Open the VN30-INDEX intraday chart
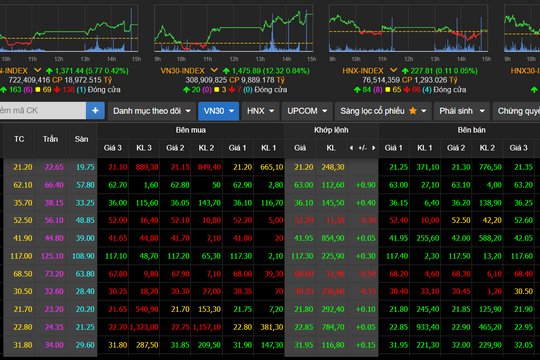Image resolution: width=540 pixels, height=360 pixels. click(233, 28)
